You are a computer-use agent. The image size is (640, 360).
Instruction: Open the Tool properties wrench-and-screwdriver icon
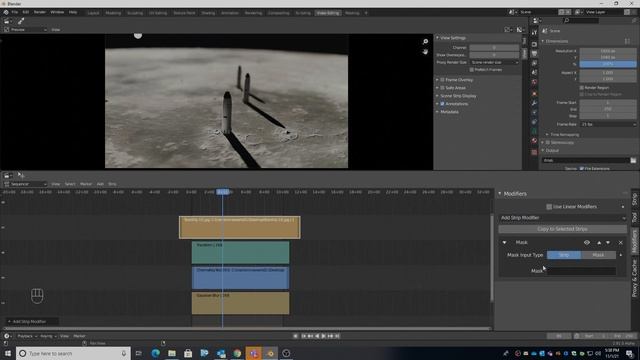[534, 32]
